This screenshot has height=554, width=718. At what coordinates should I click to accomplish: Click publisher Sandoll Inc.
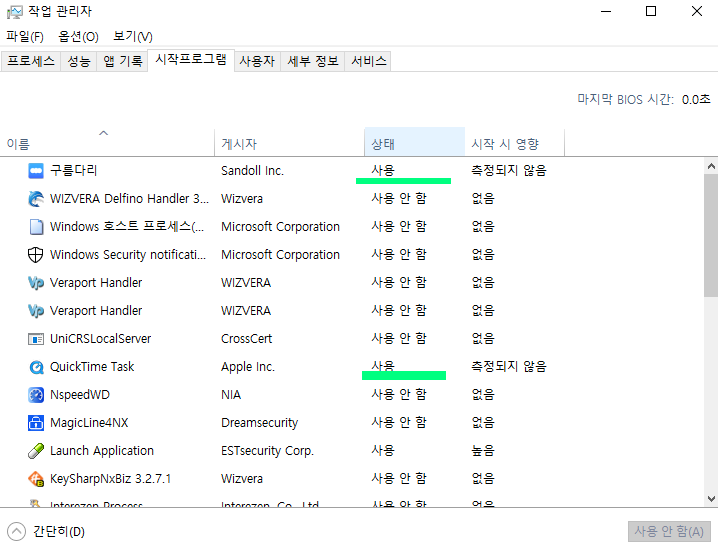click(252, 171)
